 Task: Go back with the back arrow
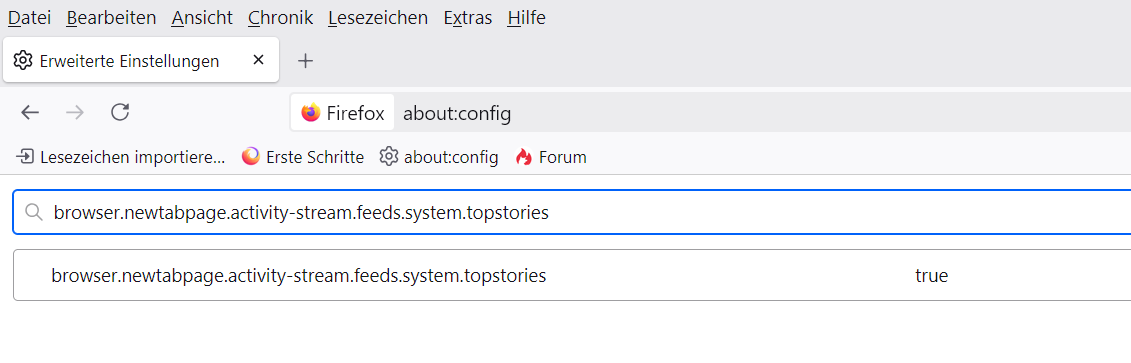pos(30,113)
